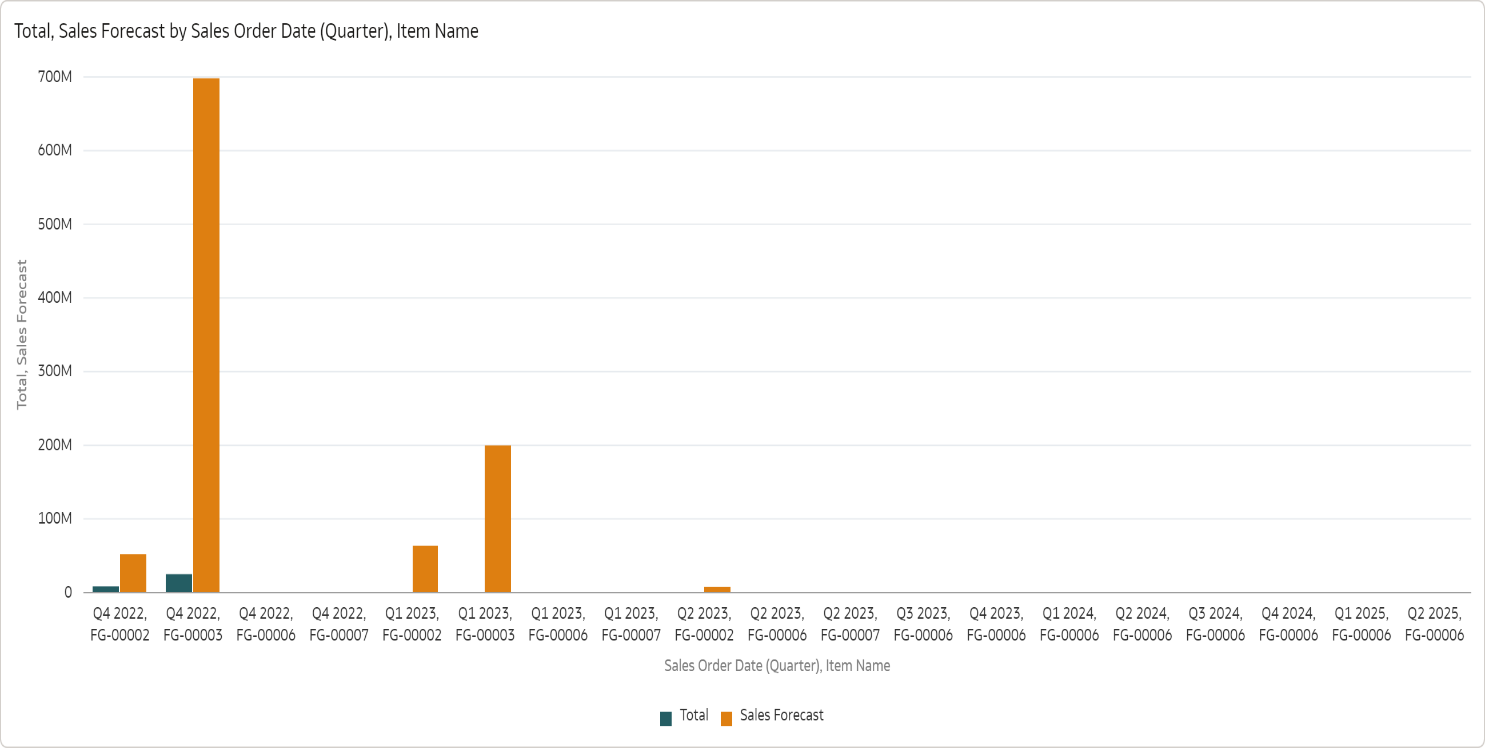Click the Q2 2023, FG-00007 axis label

point(850,624)
